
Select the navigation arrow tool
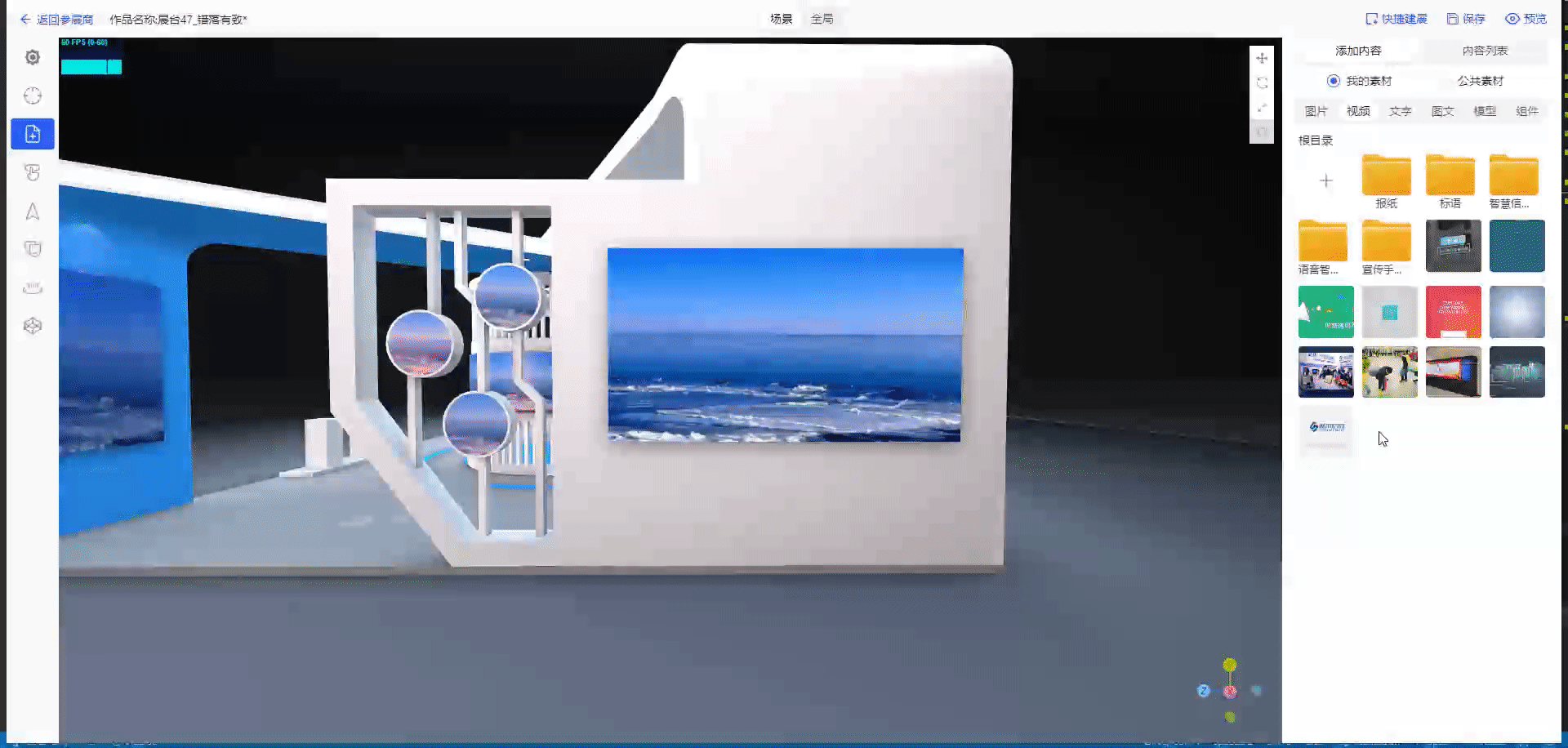coord(33,211)
